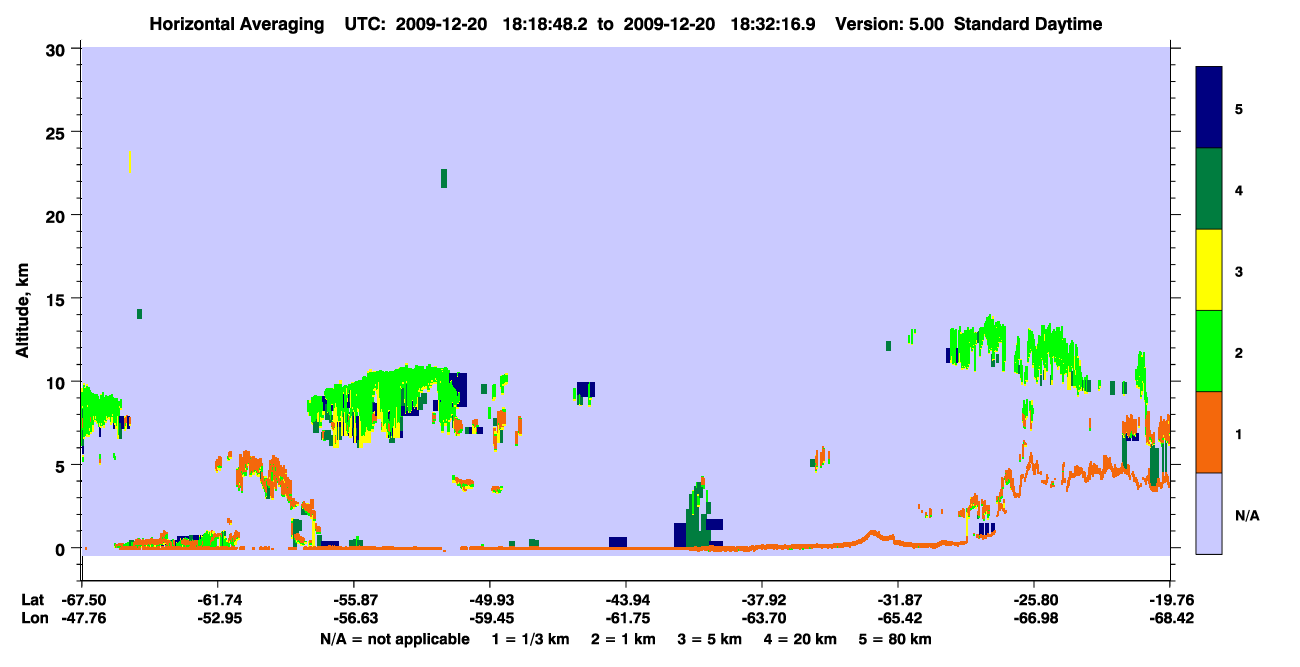This screenshot has height=667, width=1300.
Task: Click latitude value -55.87
Action: (x=354, y=600)
